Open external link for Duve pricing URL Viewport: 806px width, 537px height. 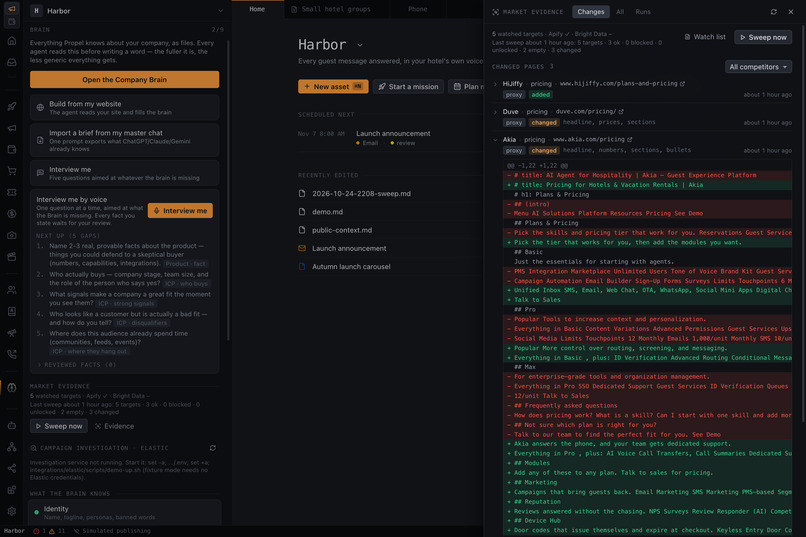621,112
